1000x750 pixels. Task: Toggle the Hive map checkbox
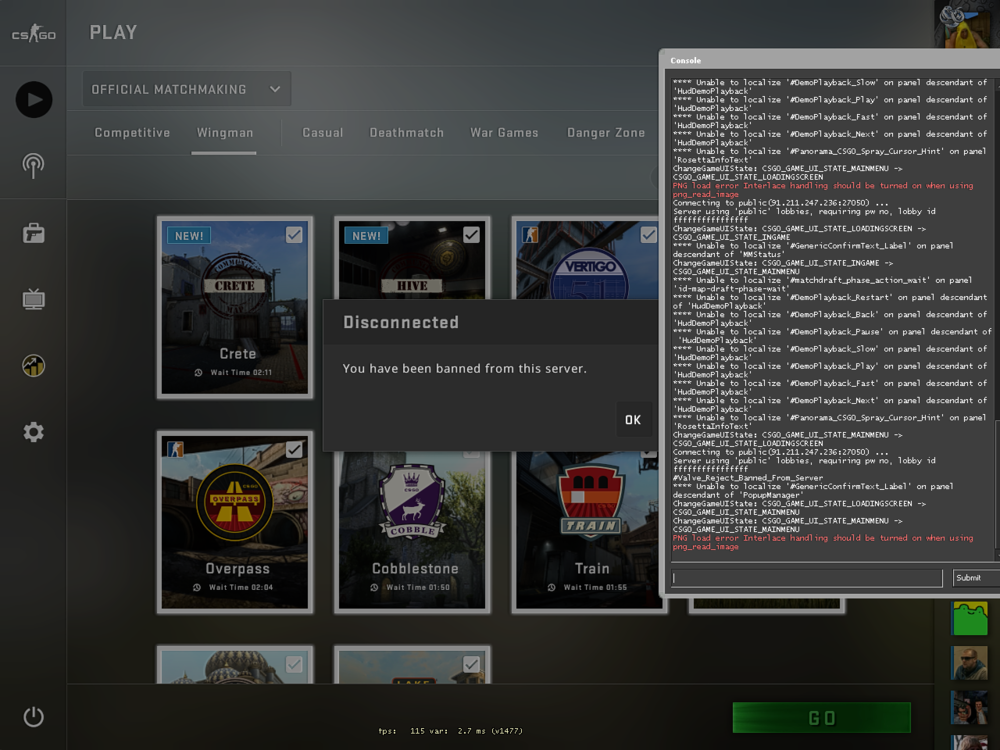tap(471, 235)
